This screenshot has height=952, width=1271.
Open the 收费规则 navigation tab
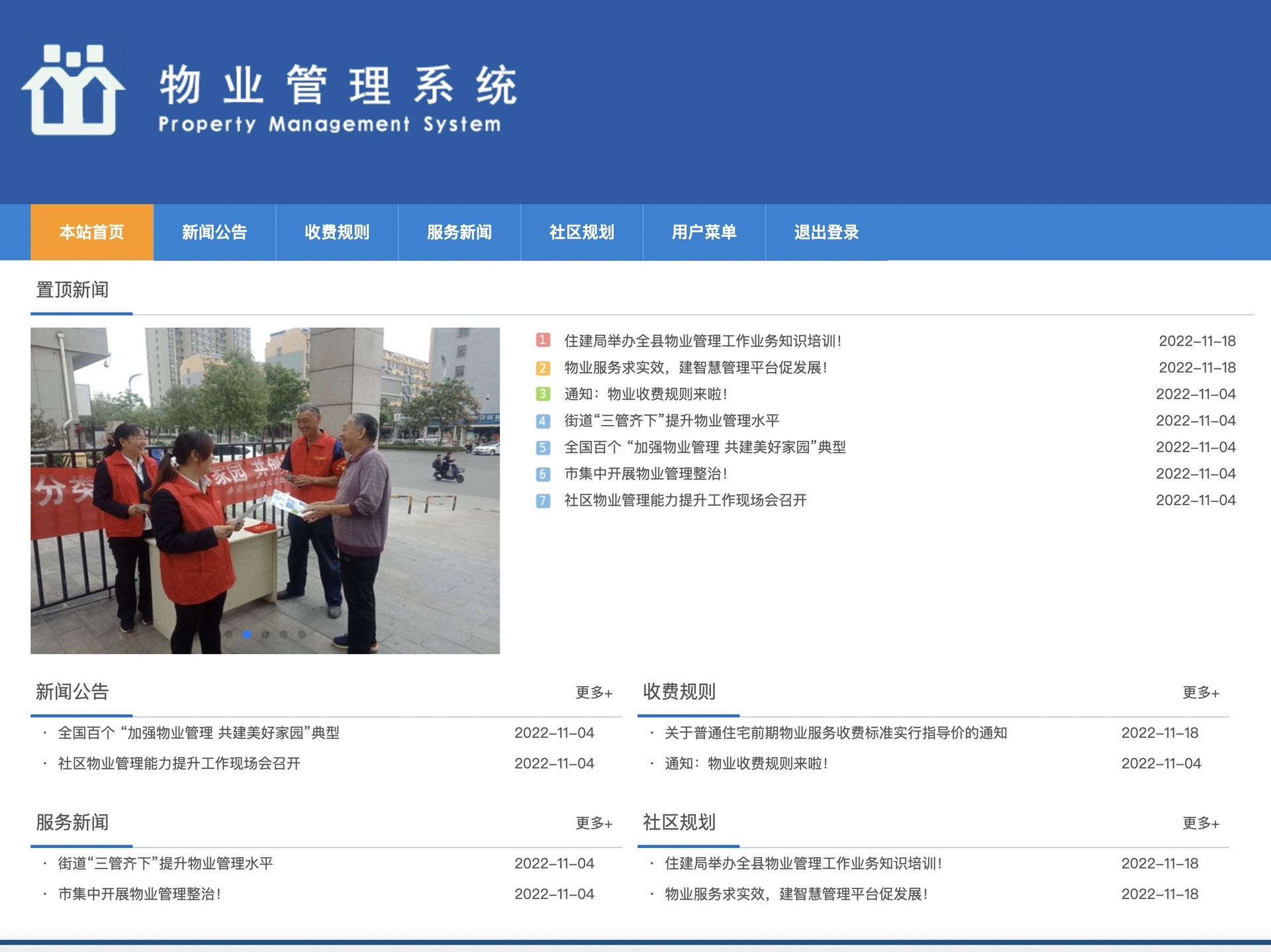(x=337, y=232)
